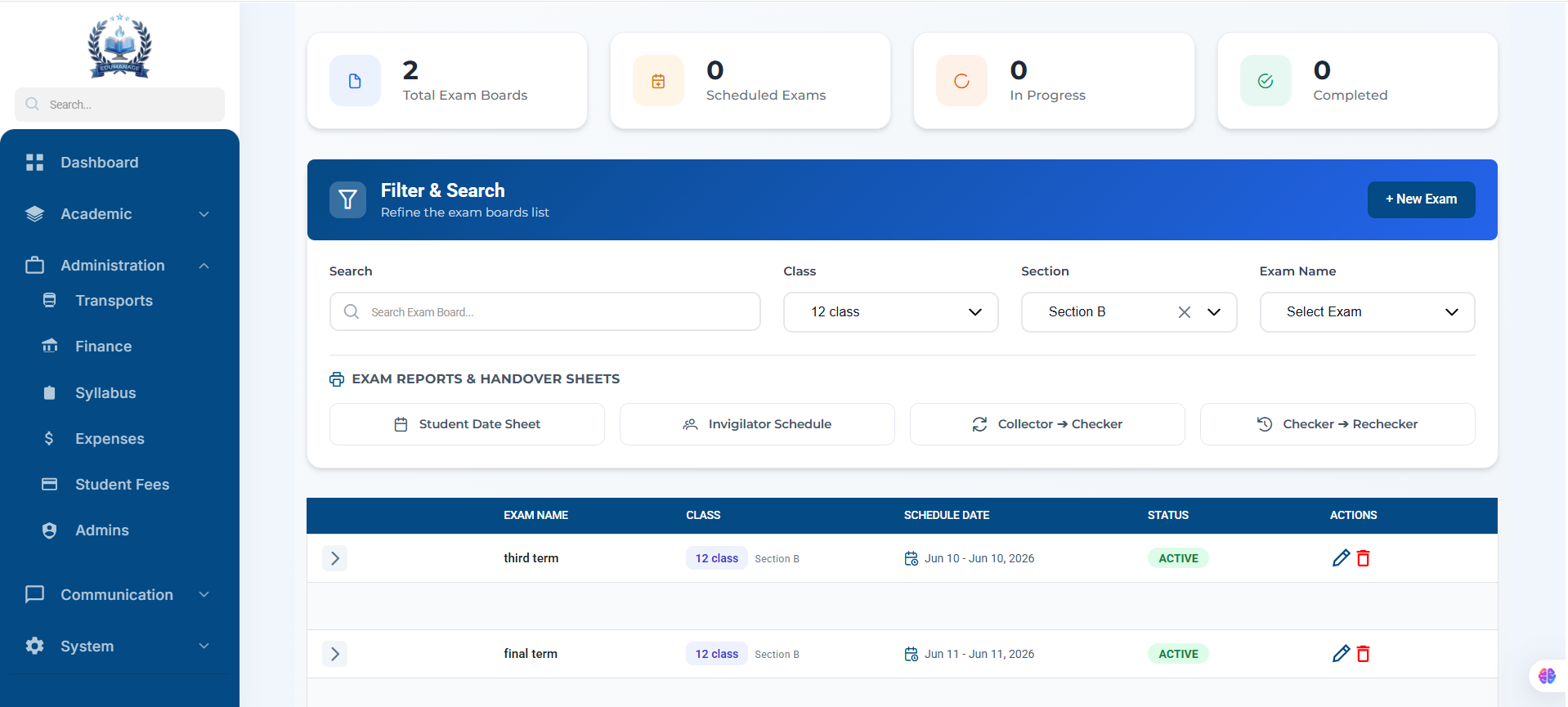The width and height of the screenshot is (1568, 707).
Task: Click the SCHEDULE DATE column header
Action: point(947,516)
